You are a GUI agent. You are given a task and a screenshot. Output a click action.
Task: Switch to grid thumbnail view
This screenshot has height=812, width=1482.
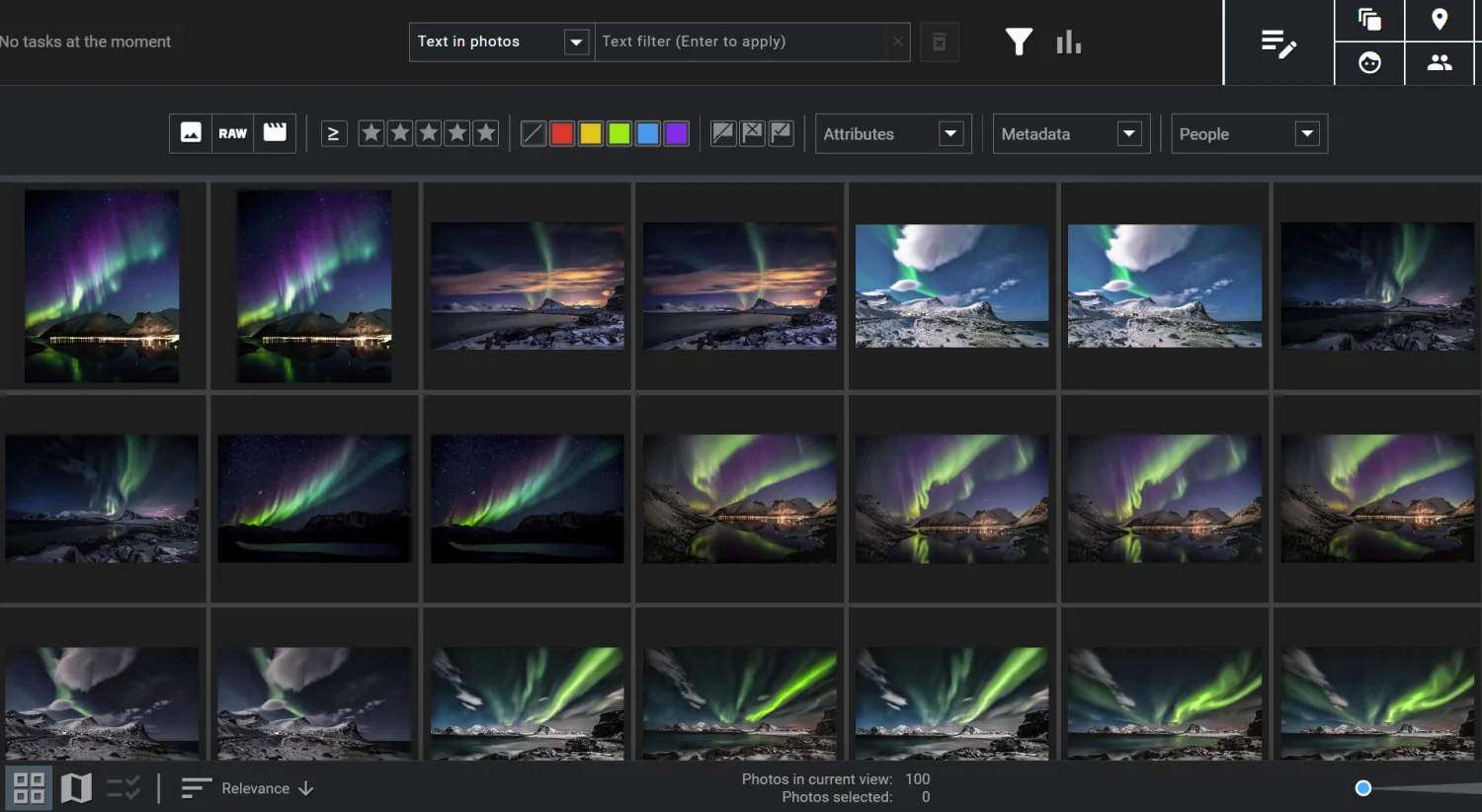tap(29, 788)
